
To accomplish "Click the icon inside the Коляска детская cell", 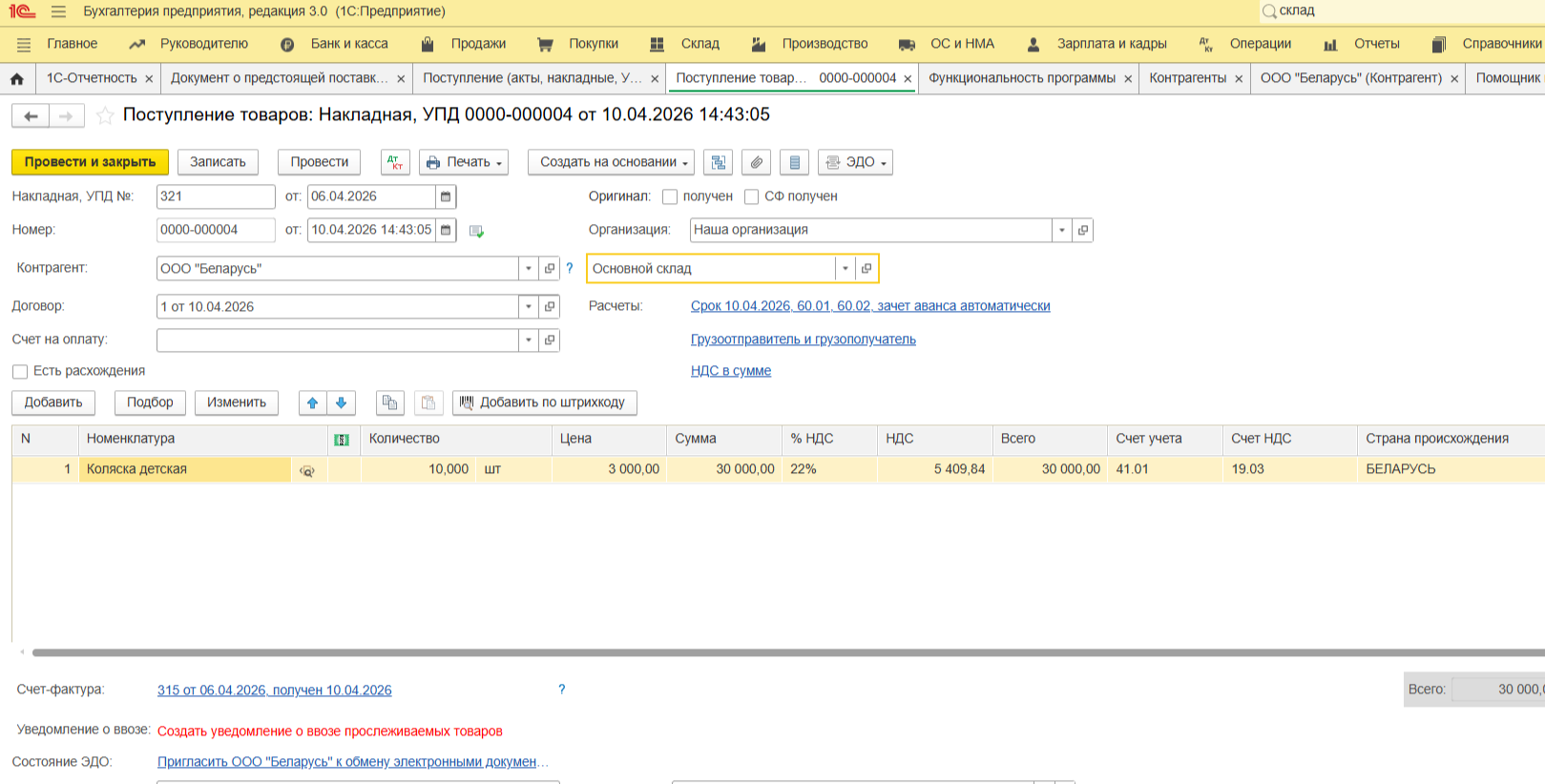I will pyautogui.click(x=306, y=470).
